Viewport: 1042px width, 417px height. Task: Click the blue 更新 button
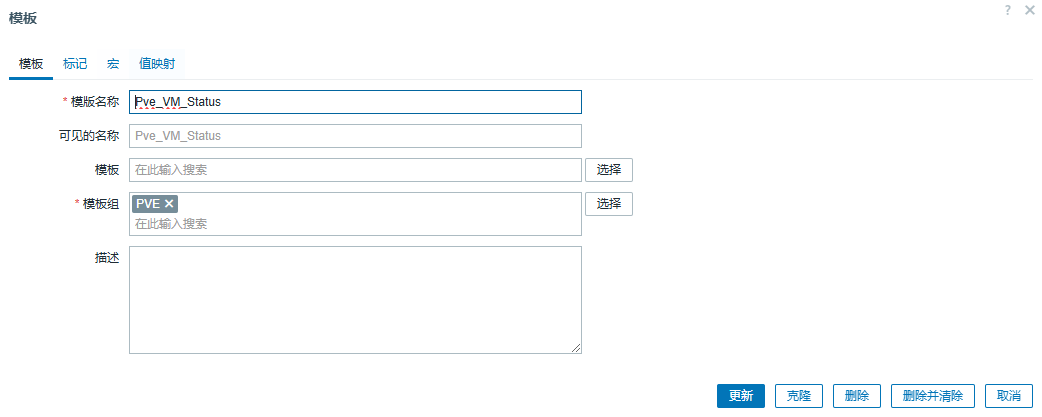(x=740, y=396)
